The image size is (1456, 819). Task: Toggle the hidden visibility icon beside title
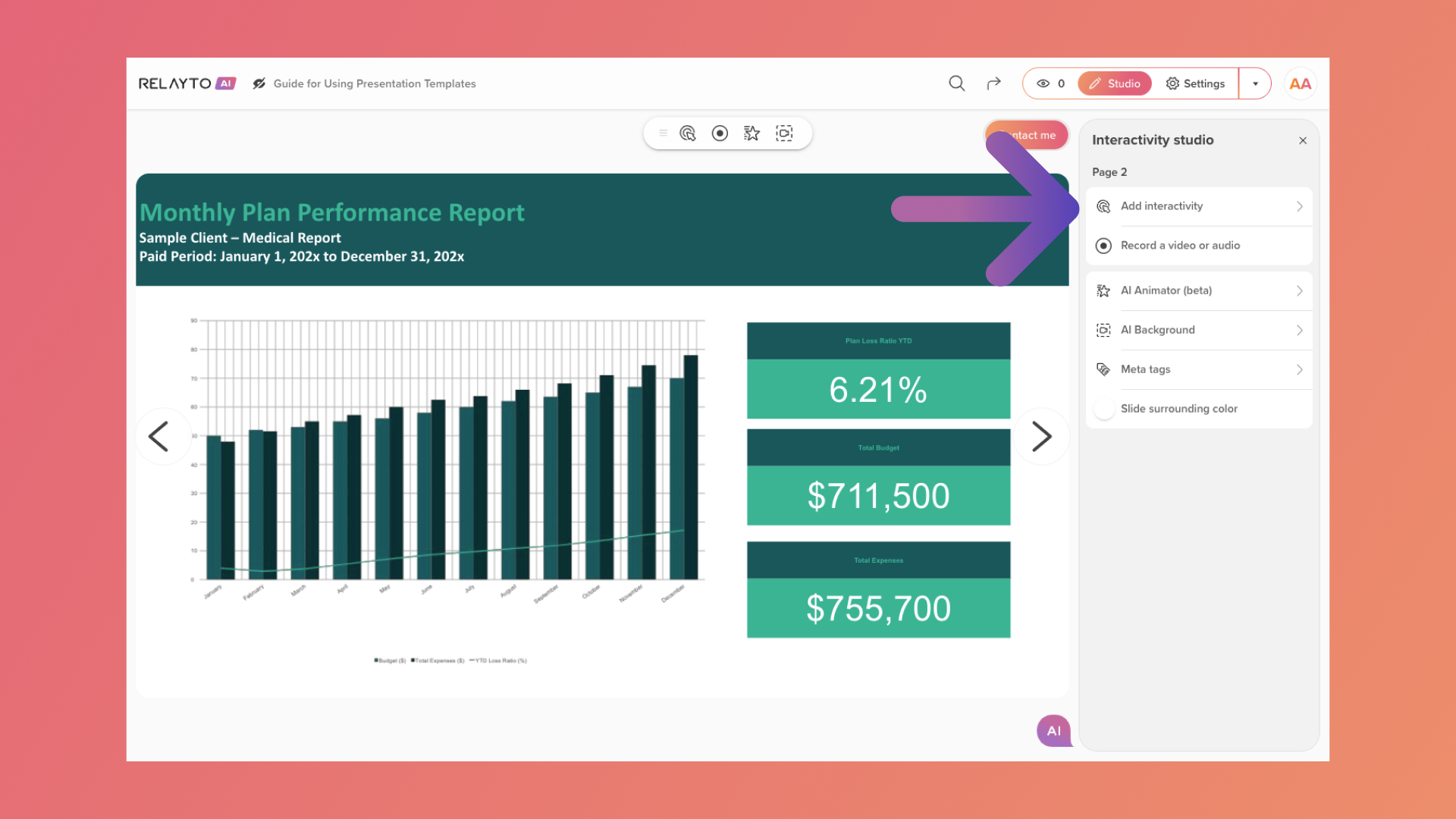tap(259, 83)
